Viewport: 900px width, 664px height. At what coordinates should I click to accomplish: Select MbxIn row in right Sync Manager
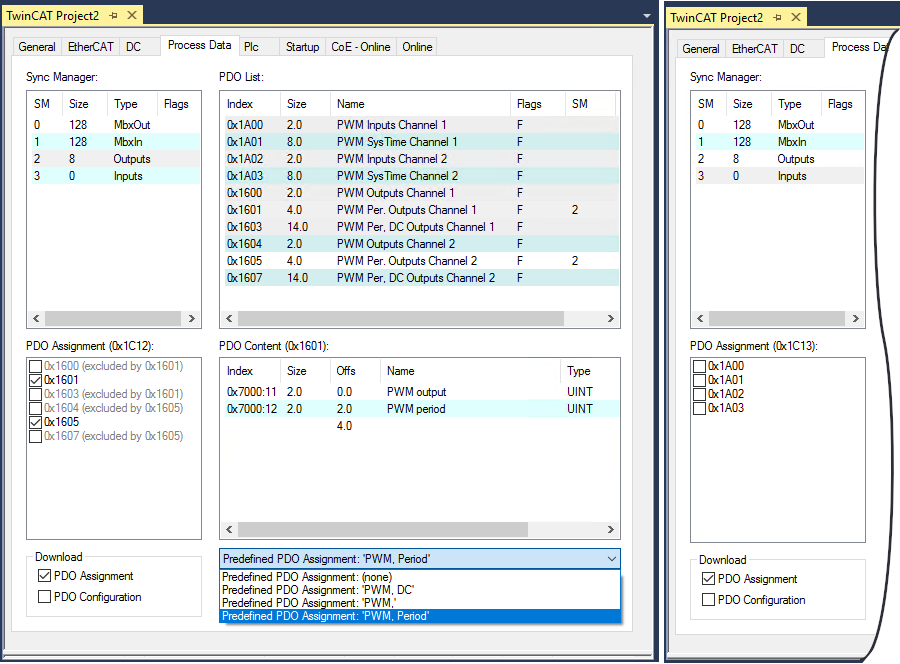[x=778, y=142]
